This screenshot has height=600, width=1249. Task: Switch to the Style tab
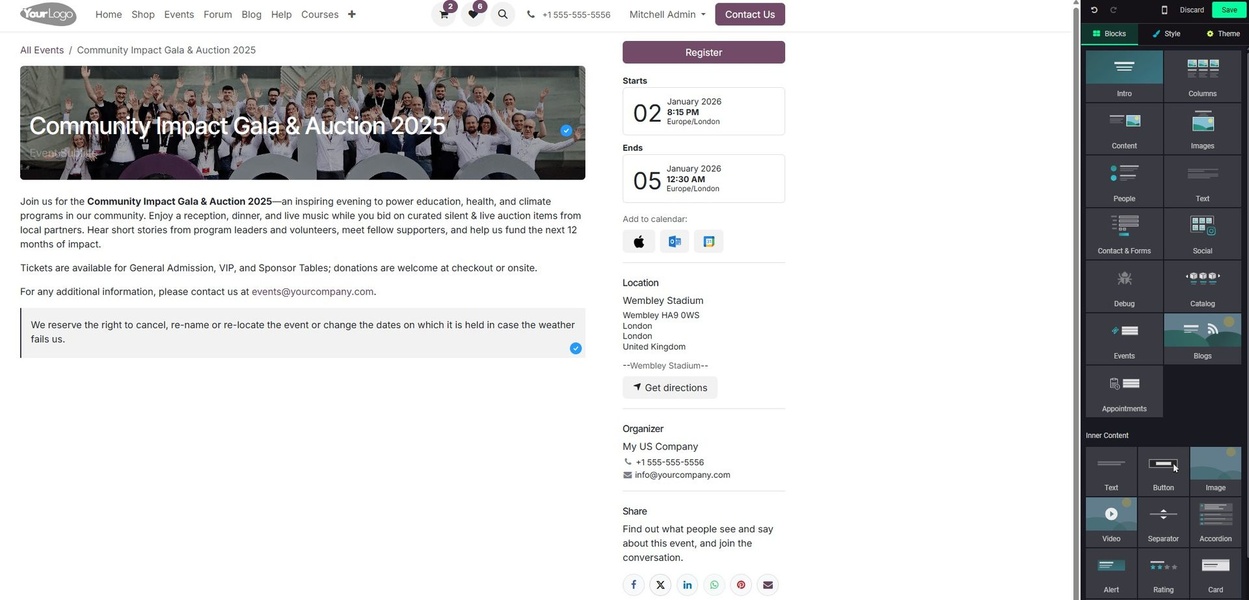click(x=1166, y=34)
